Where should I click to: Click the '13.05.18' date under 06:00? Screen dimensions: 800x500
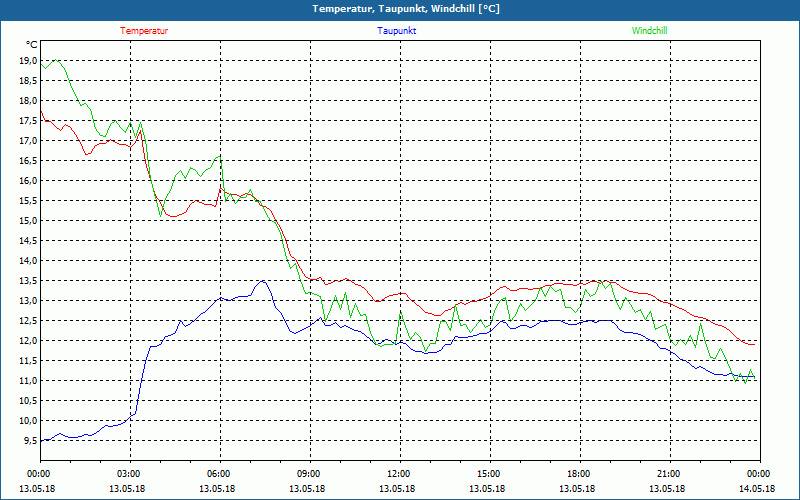click(217, 489)
